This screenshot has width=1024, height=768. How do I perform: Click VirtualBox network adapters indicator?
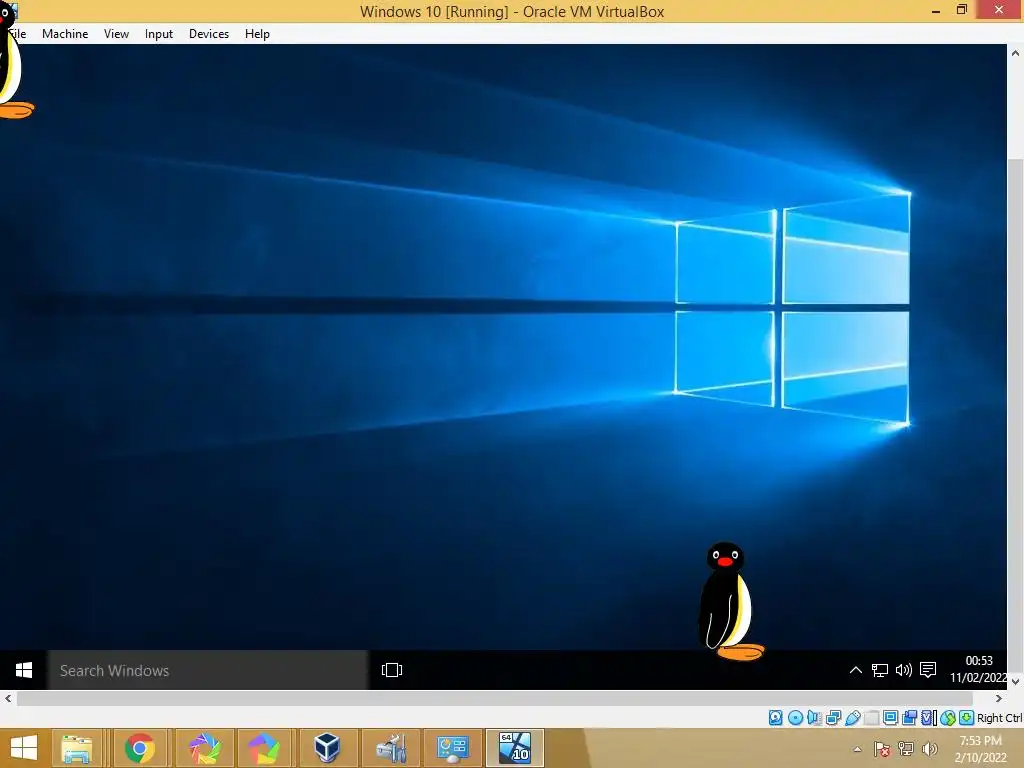point(833,718)
